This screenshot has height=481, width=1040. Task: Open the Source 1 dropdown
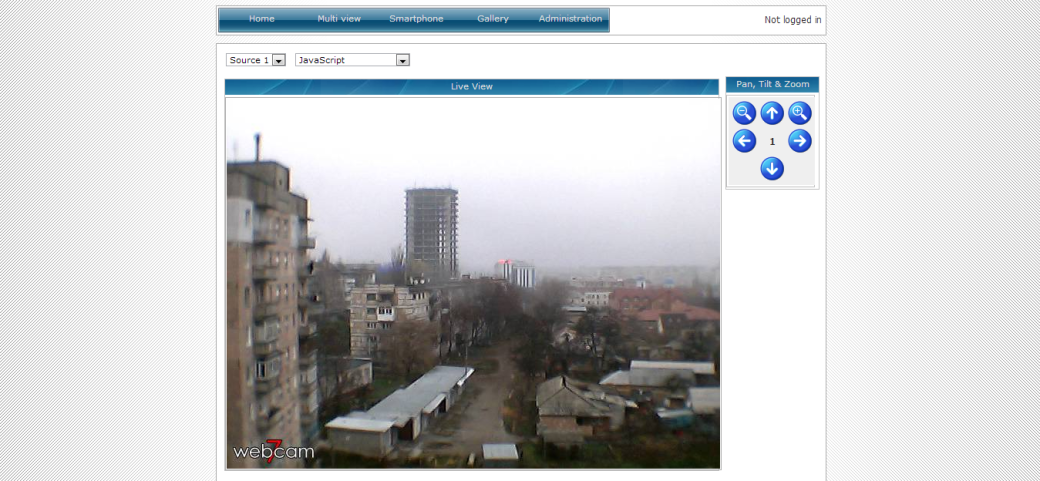[x=257, y=60]
